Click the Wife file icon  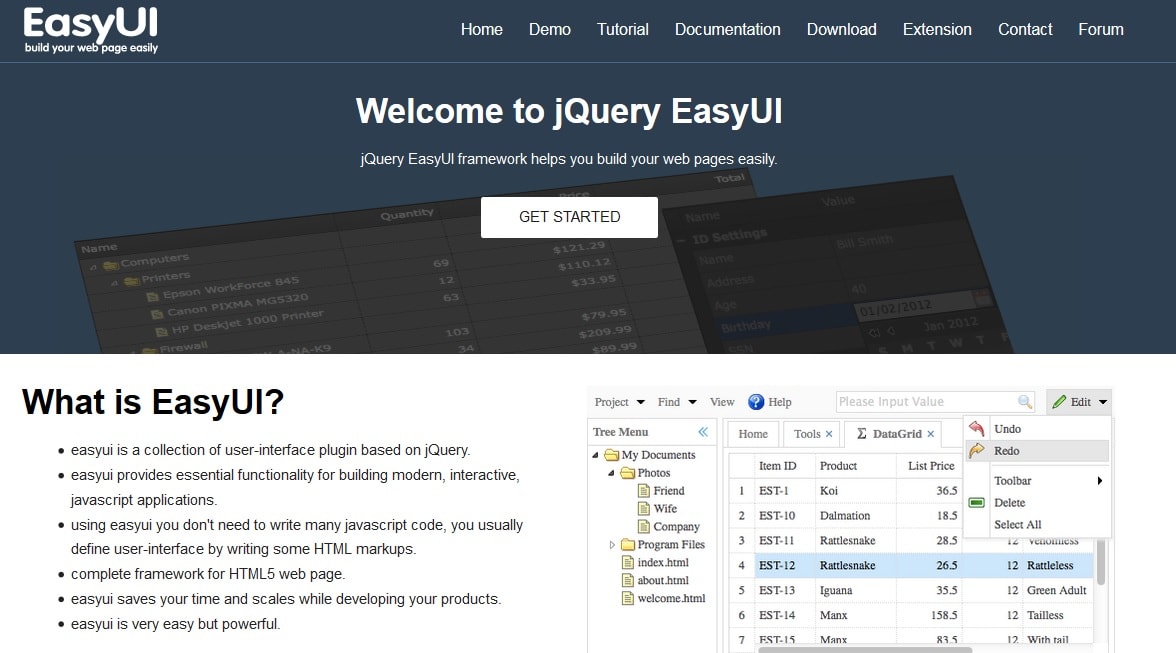[644, 509]
